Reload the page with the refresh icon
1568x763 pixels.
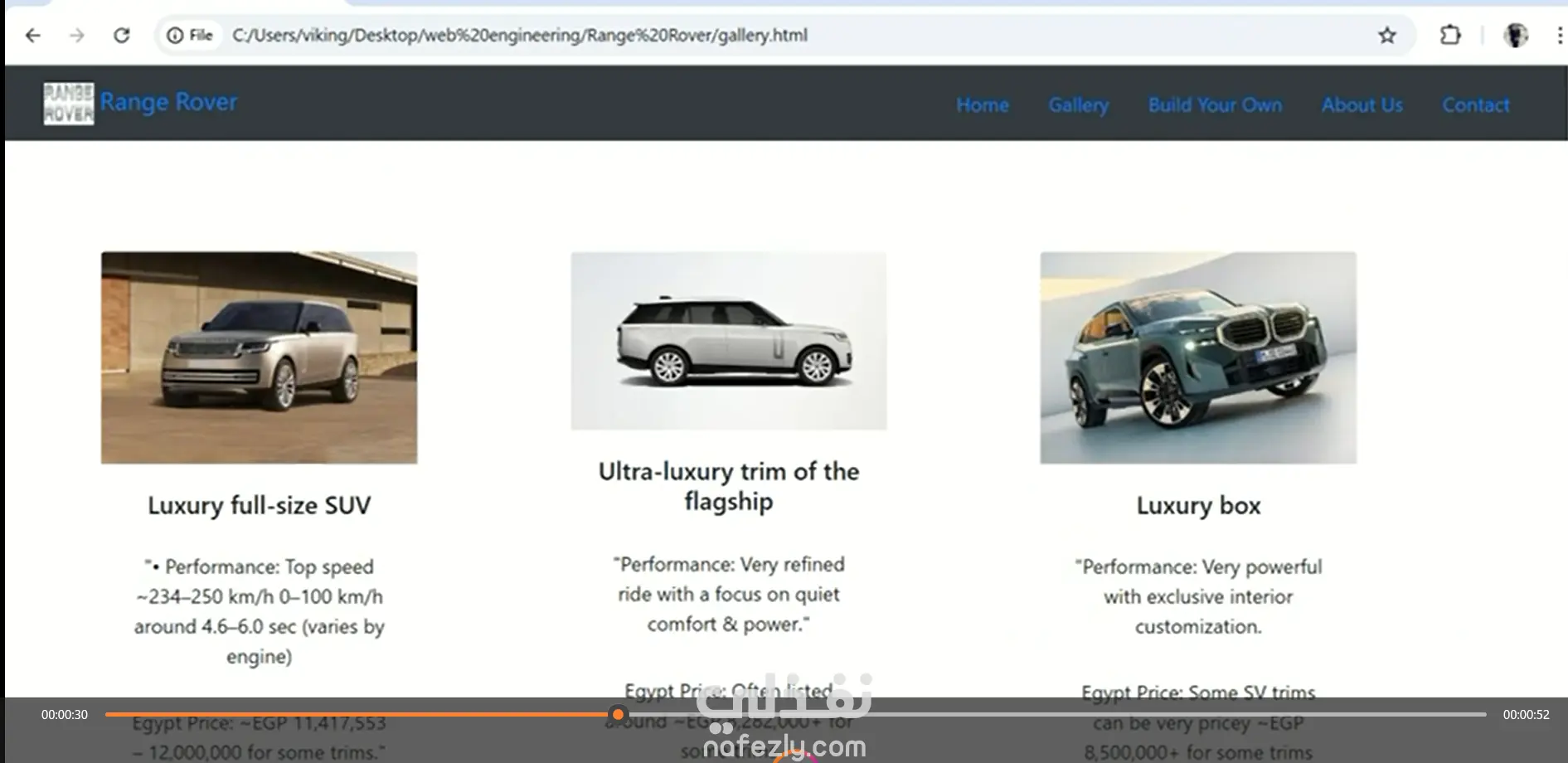point(122,36)
